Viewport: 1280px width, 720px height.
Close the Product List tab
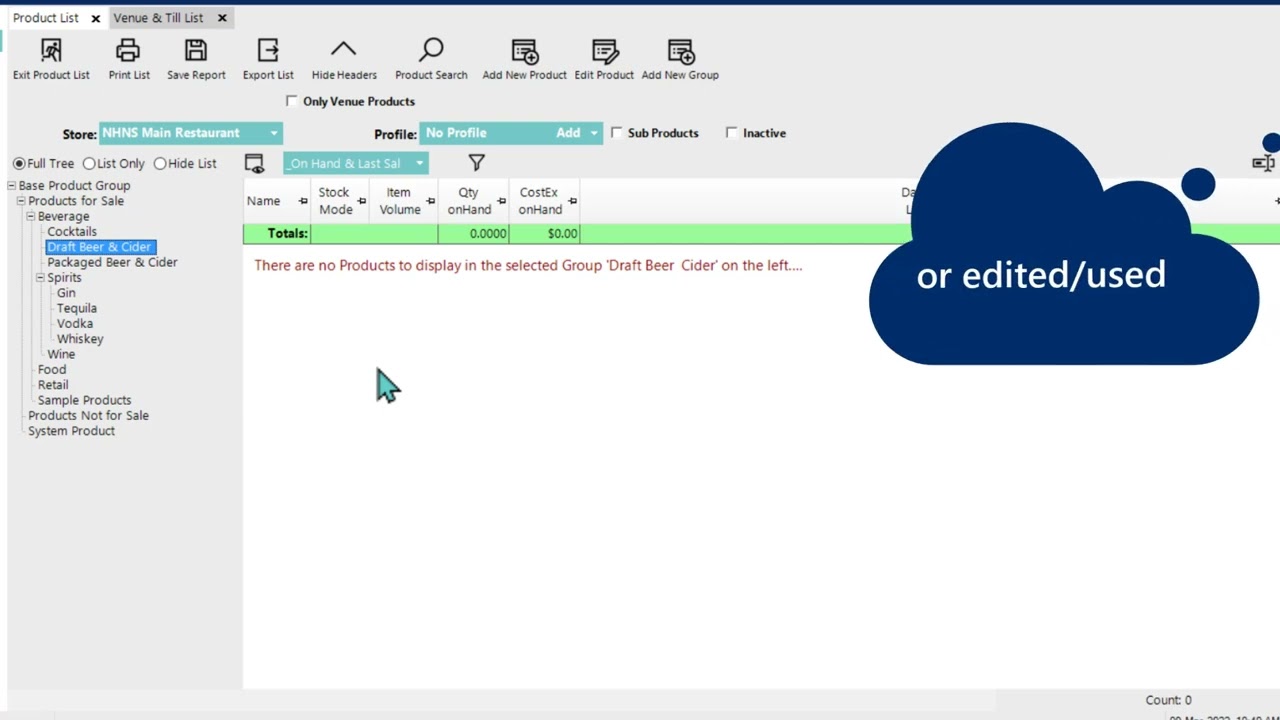[x=95, y=18]
